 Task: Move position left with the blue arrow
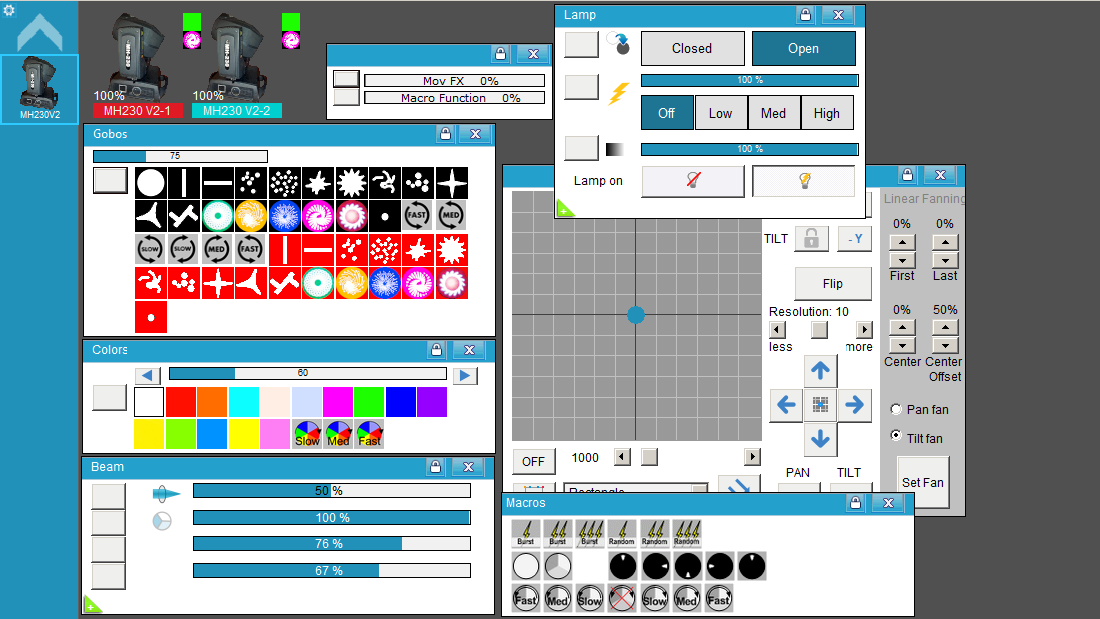pos(786,405)
